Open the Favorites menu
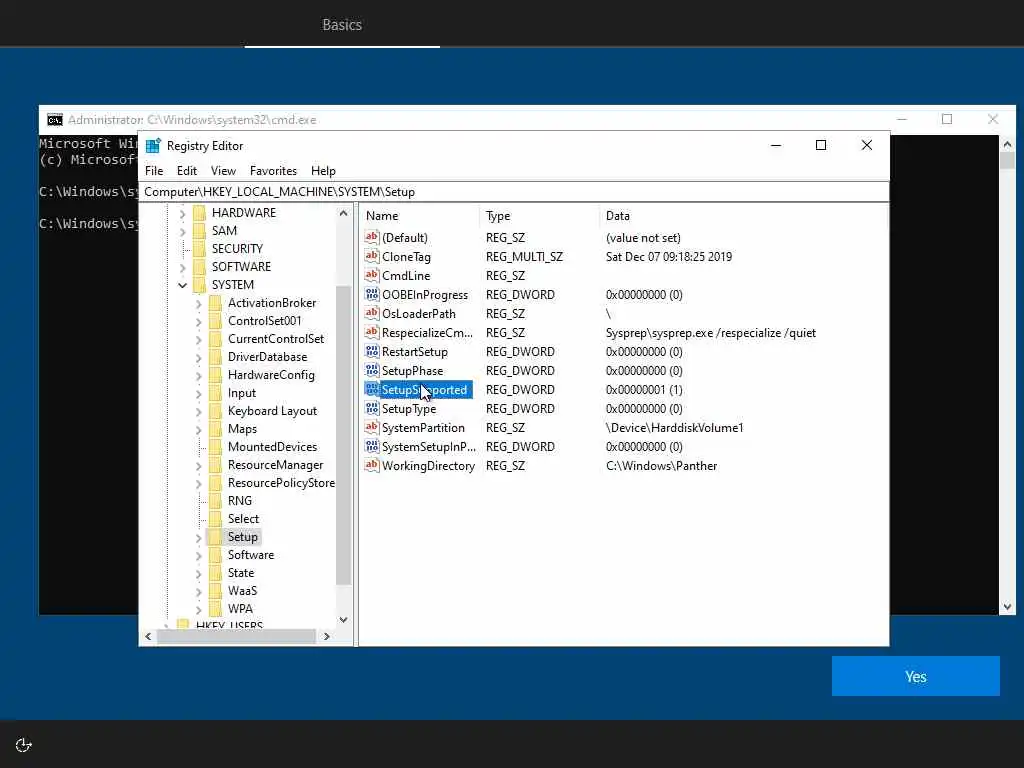The height and width of the screenshot is (768, 1024). tap(273, 170)
